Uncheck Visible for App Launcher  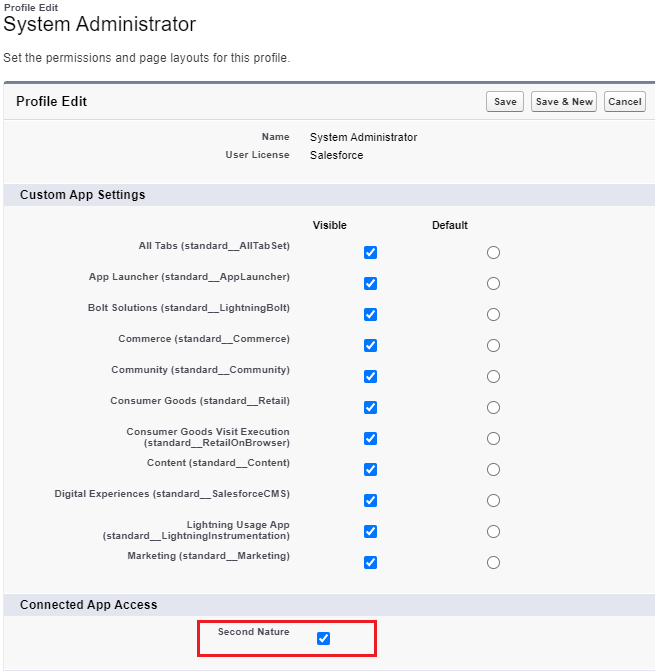click(x=370, y=284)
